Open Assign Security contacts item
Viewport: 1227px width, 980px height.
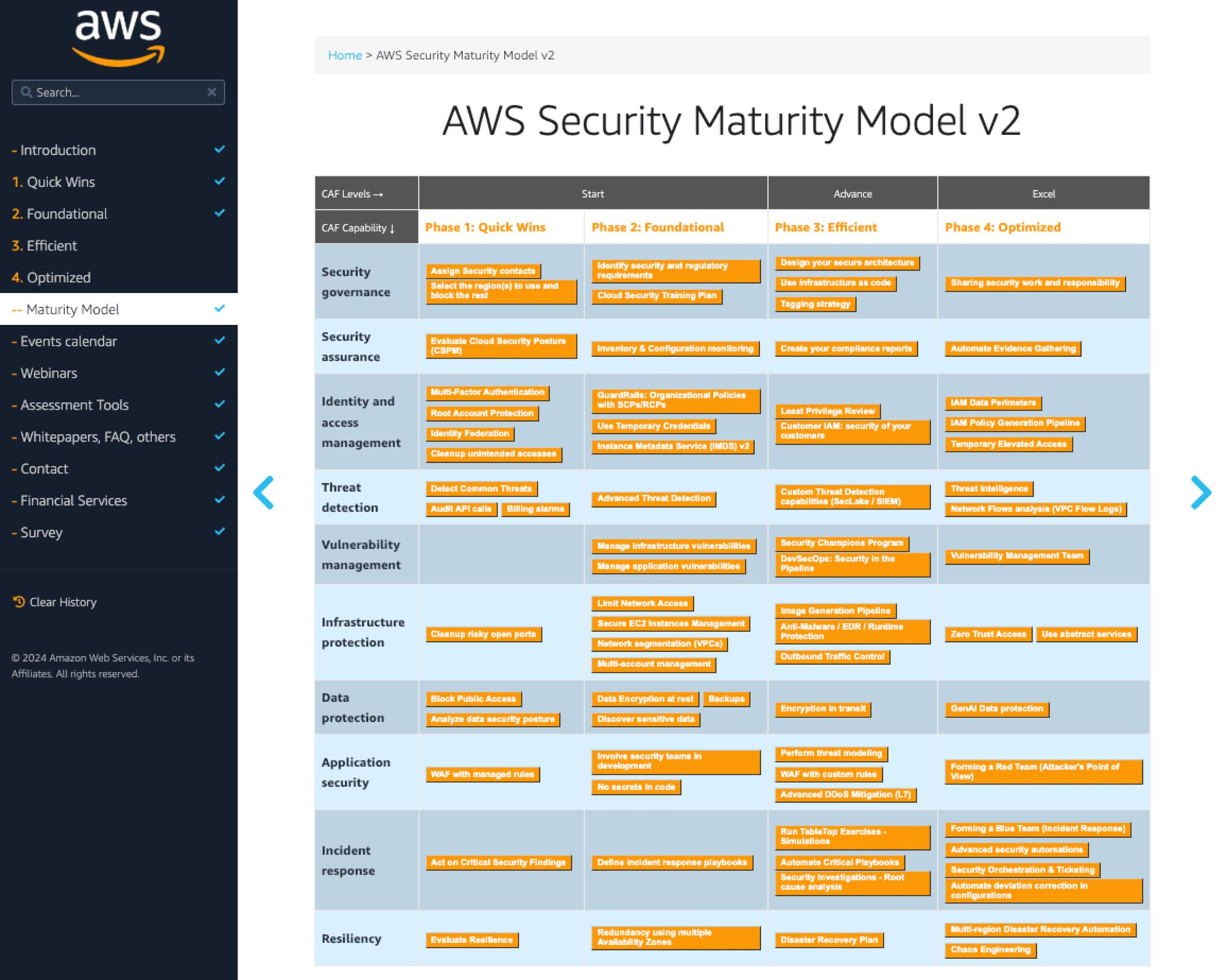[483, 271]
